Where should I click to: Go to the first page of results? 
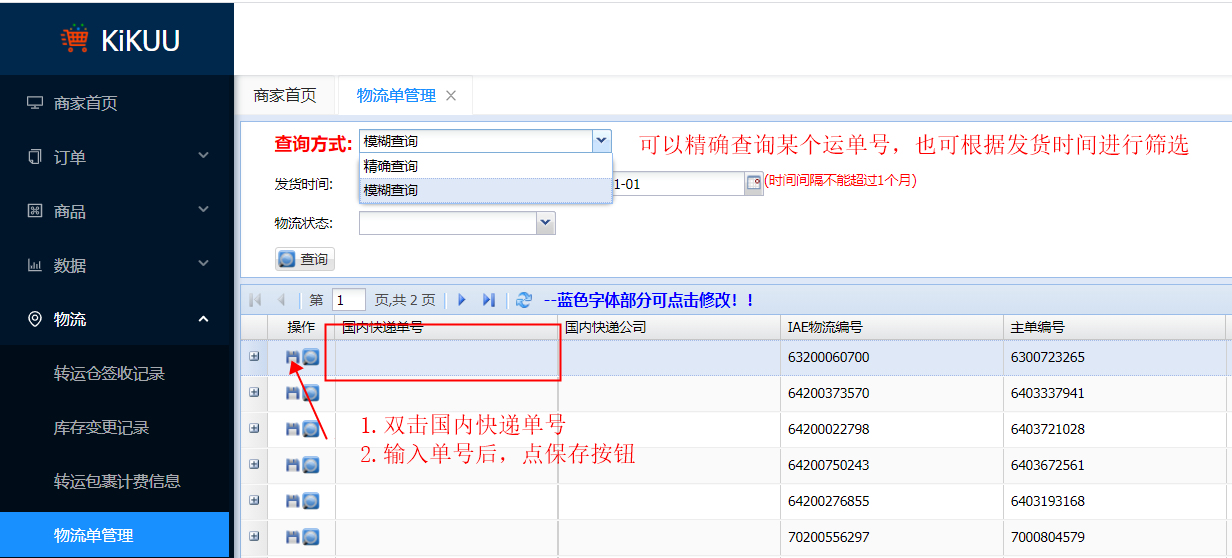(255, 300)
